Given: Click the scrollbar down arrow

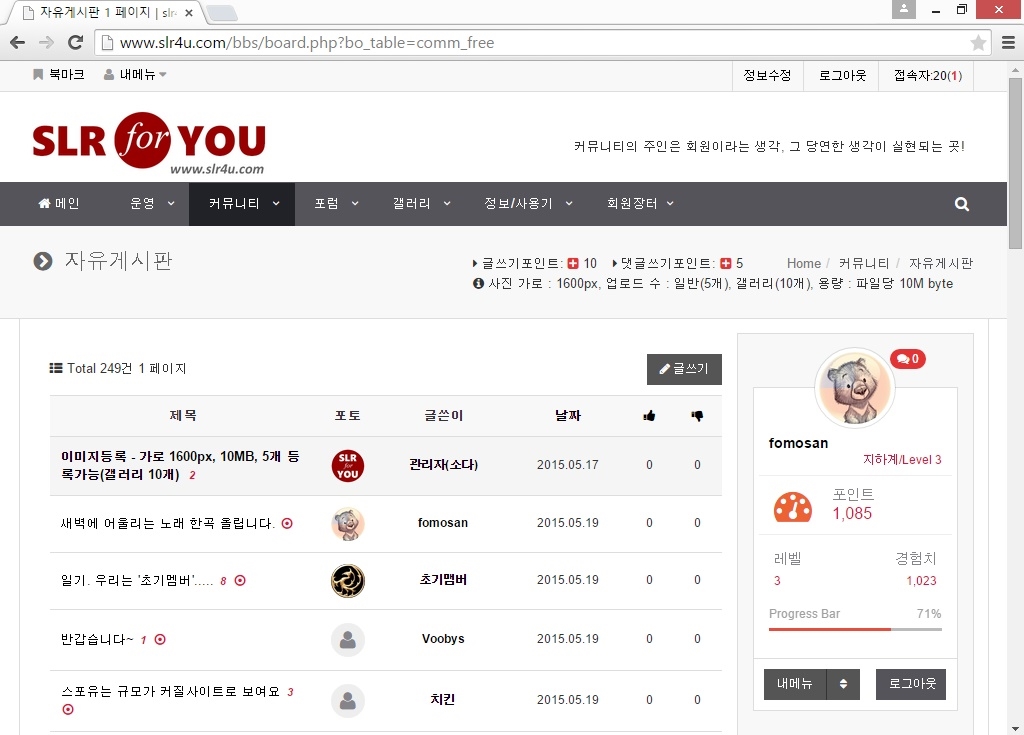Looking at the screenshot, I should click(x=1015, y=728).
